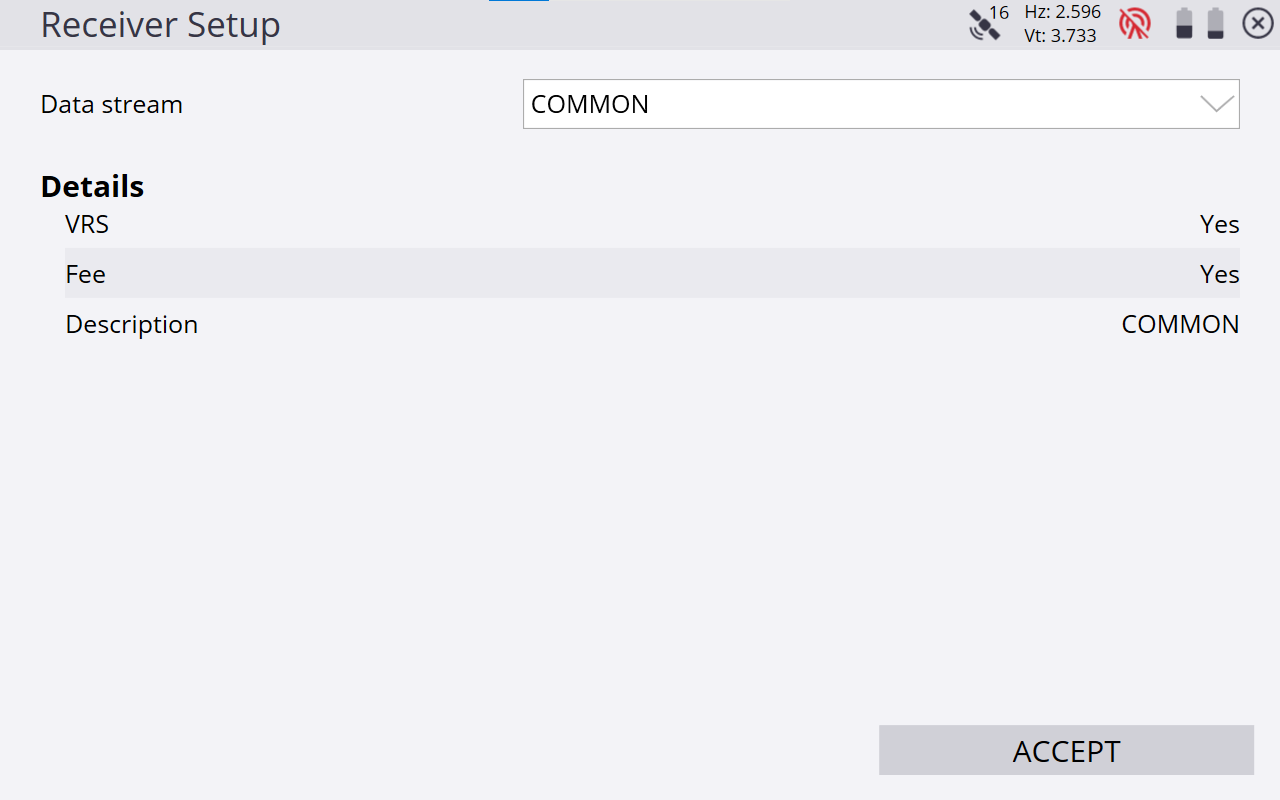Select the VRS detail row label
The image size is (1280, 800).
(x=87, y=224)
